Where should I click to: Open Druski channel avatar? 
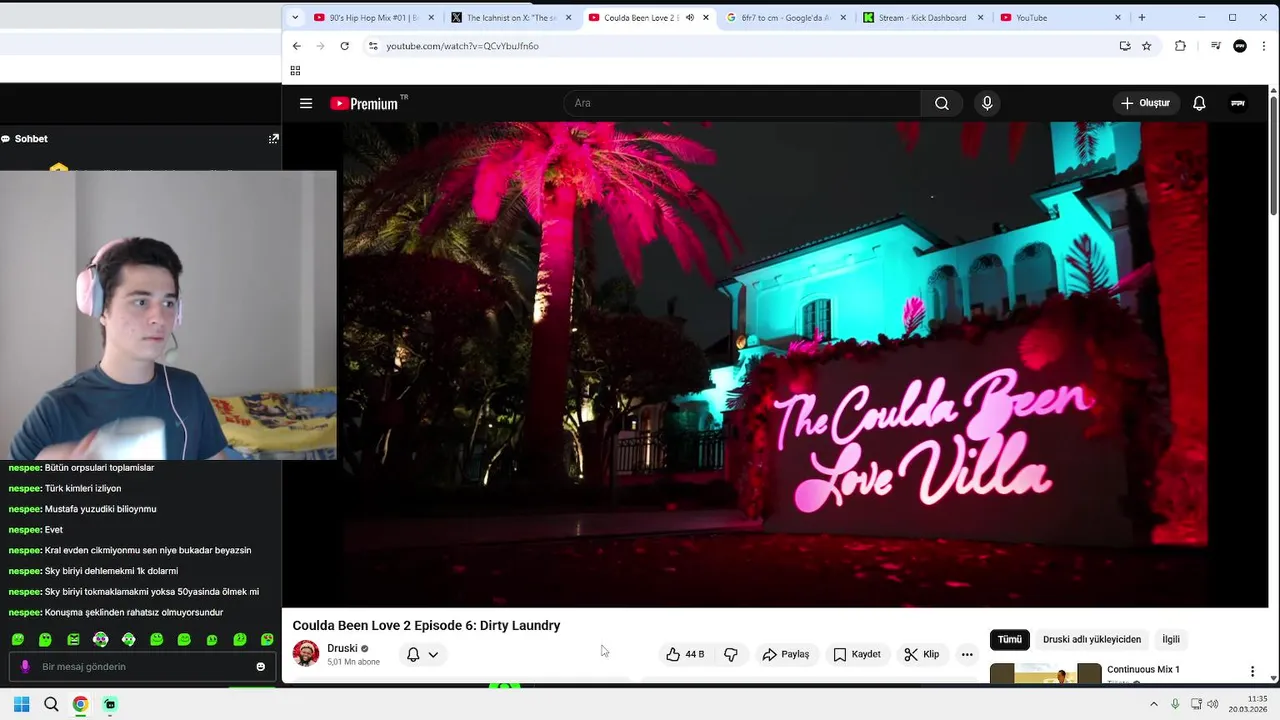(306, 654)
